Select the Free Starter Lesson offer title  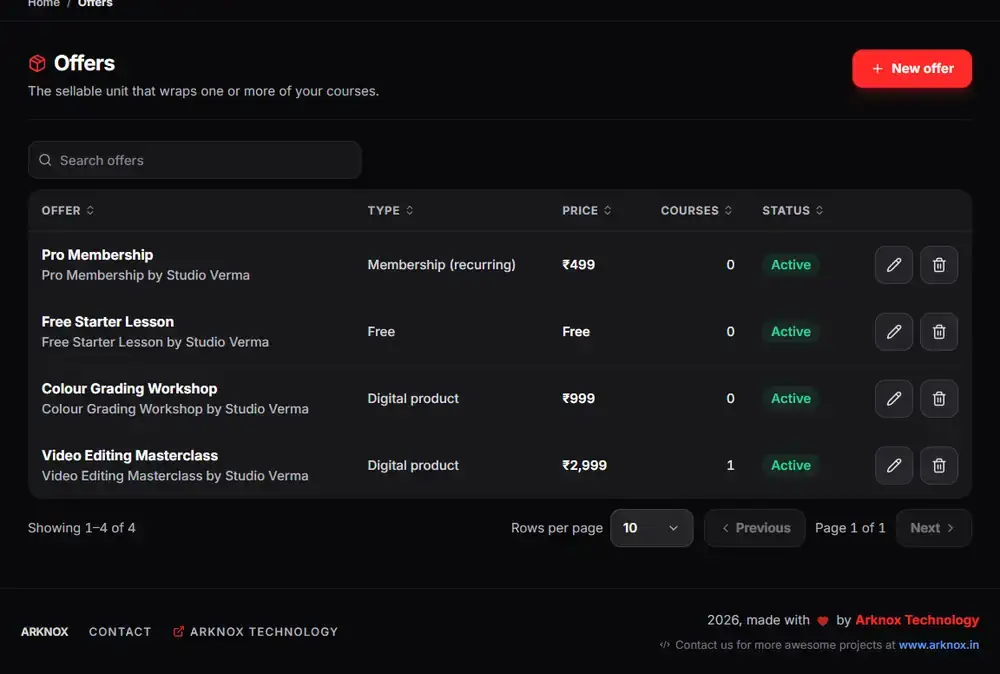click(108, 322)
